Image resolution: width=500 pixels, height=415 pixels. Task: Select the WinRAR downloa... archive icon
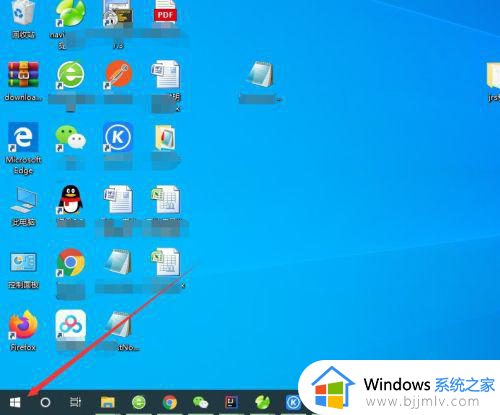click(23, 75)
